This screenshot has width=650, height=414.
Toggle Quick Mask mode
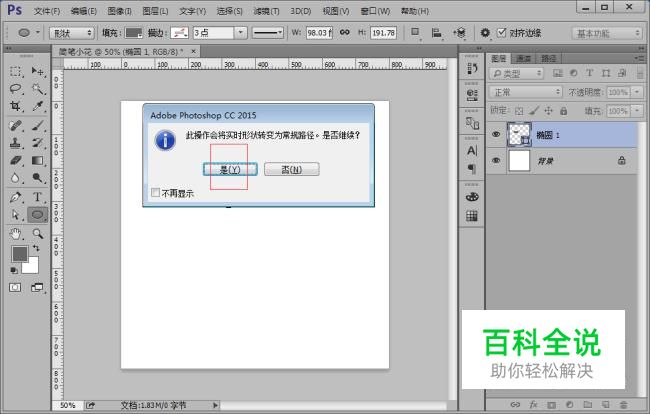click(x=15, y=287)
